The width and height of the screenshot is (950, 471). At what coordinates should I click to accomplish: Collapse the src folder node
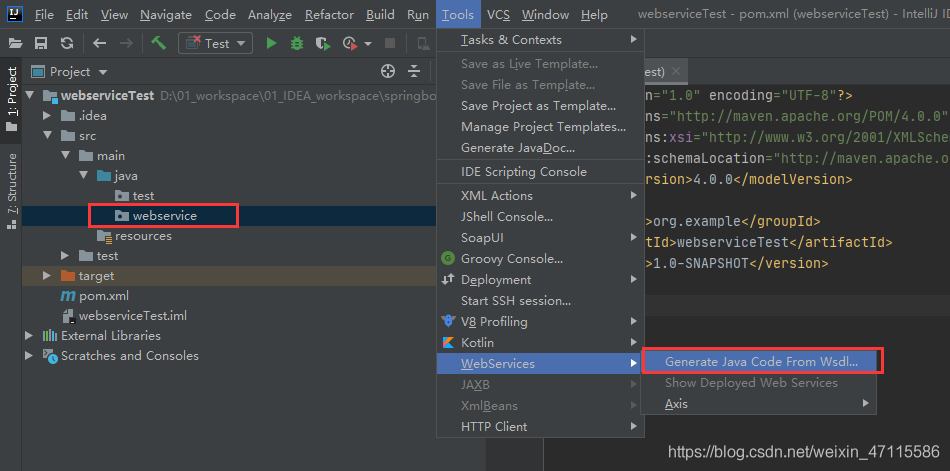[47, 136]
